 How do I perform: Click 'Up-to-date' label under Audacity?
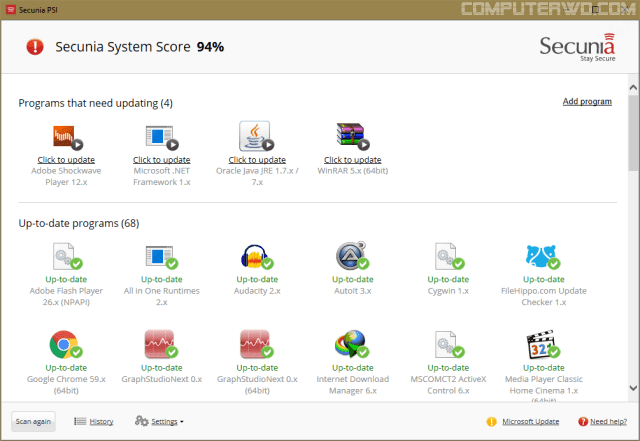[257, 279]
